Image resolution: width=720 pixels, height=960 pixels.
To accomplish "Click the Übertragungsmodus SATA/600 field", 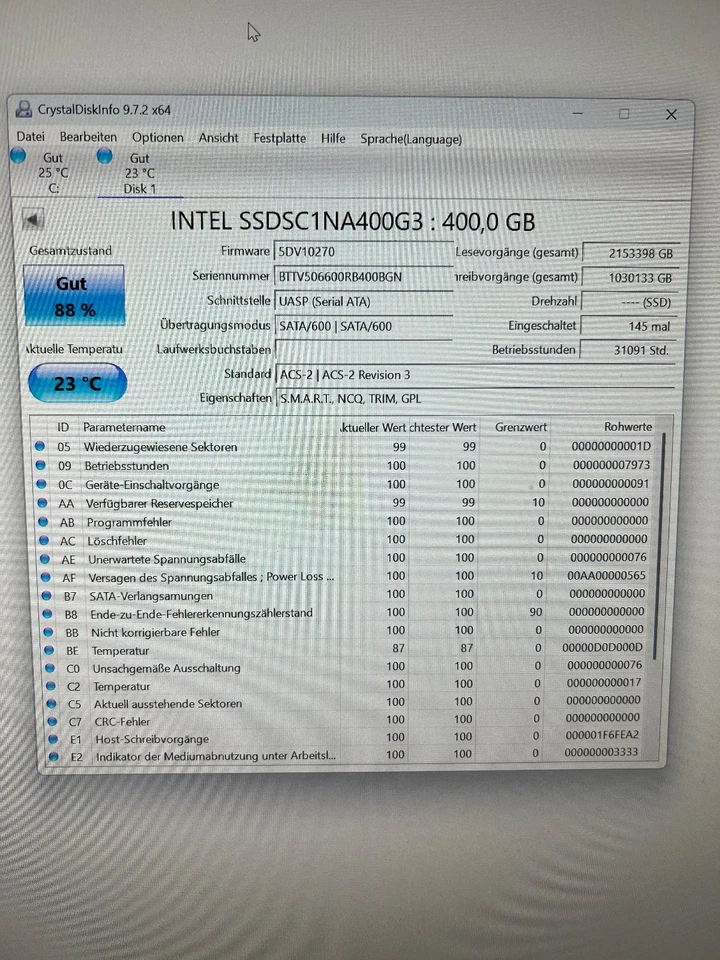I will 363,326.
